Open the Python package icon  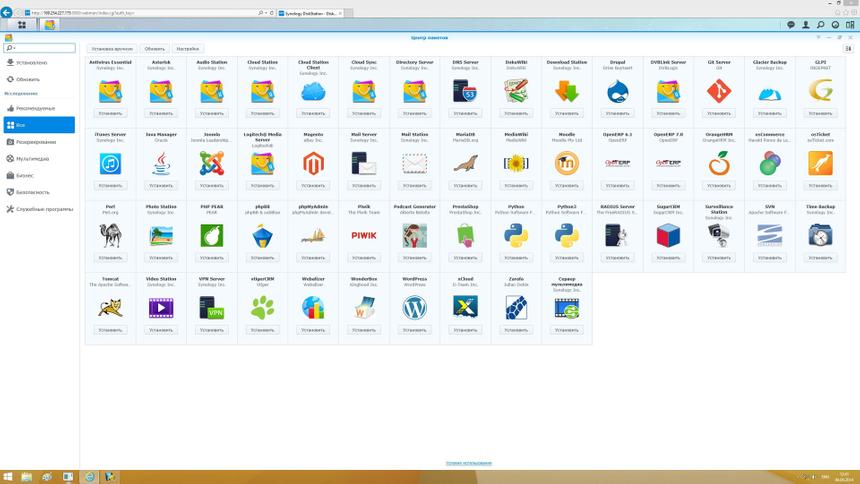[516, 235]
